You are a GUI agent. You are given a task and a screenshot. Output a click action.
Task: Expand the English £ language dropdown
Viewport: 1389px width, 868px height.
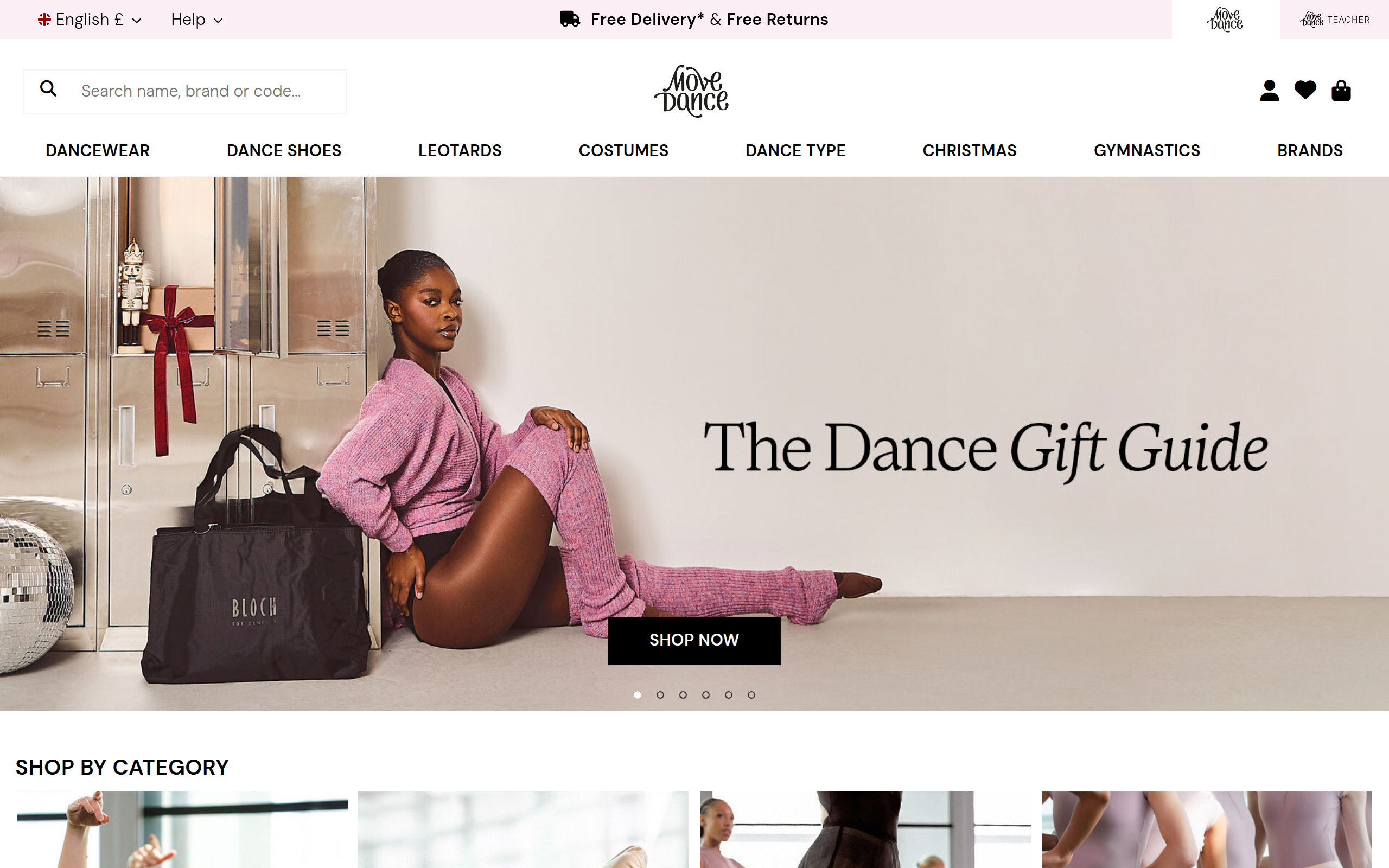coord(90,20)
